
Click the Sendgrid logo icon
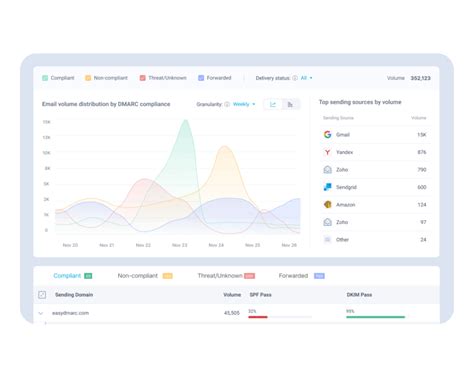click(328, 187)
